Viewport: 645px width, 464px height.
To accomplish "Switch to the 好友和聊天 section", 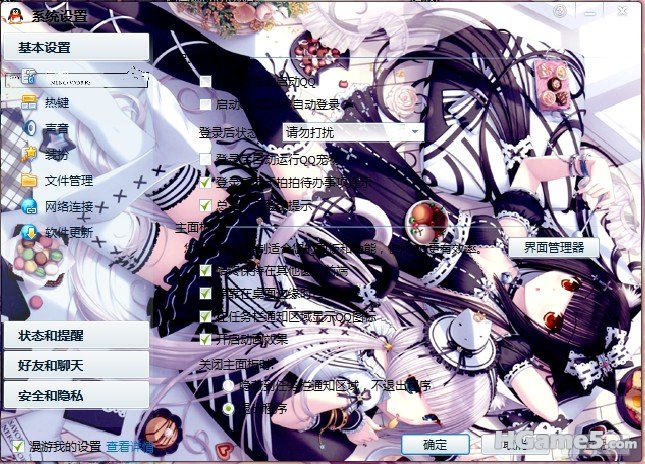I will click(x=76, y=365).
